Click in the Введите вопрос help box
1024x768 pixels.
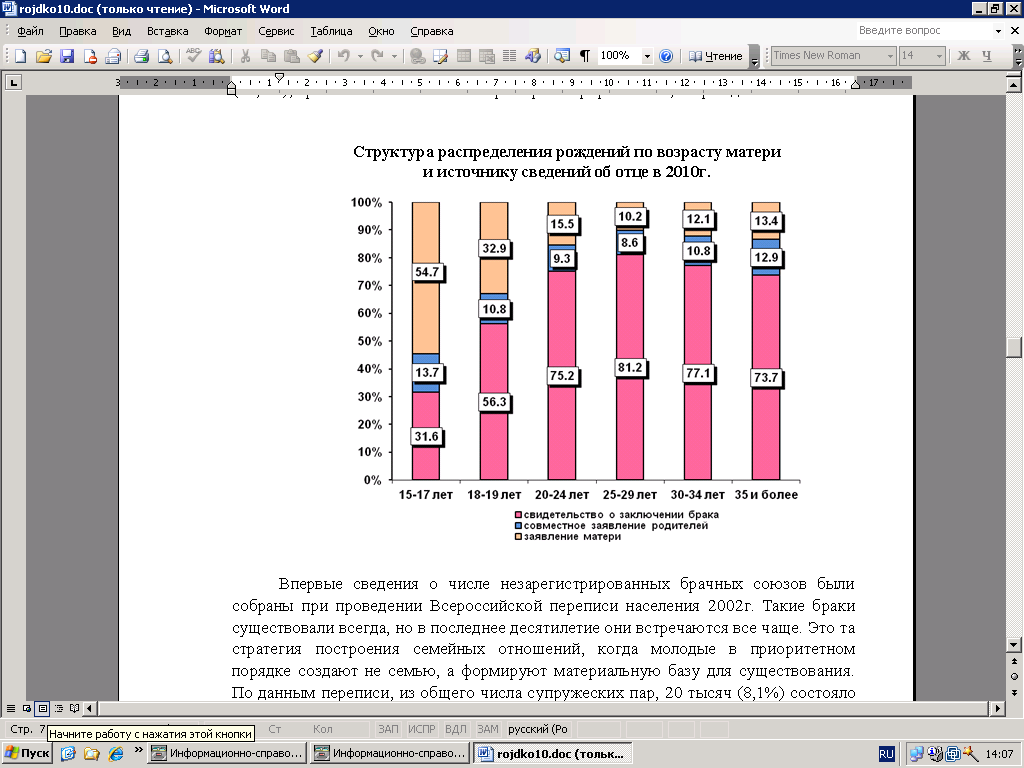tap(923, 31)
